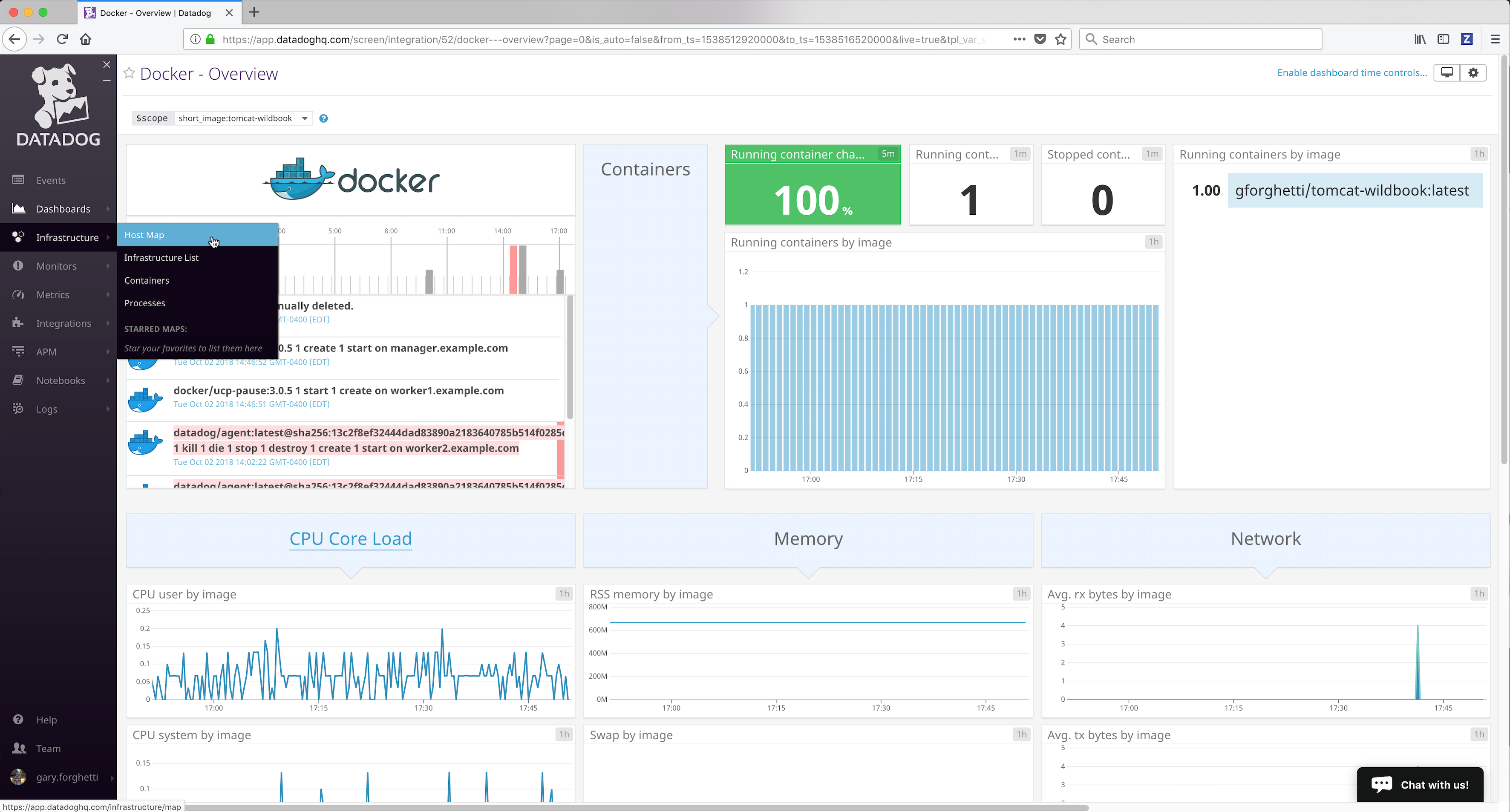This screenshot has height=812, width=1510.
Task: Open the dashboard settings gear
Action: click(x=1473, y=73)
